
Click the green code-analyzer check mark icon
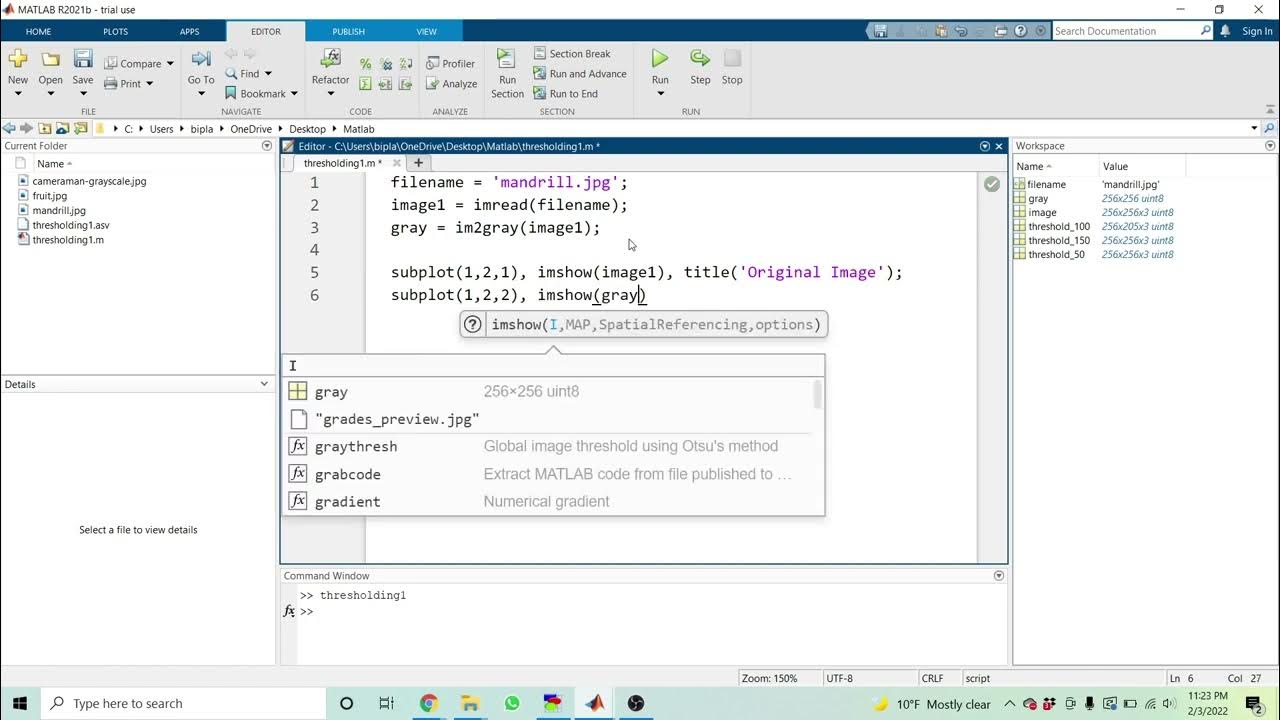click(x=991, y=184)
